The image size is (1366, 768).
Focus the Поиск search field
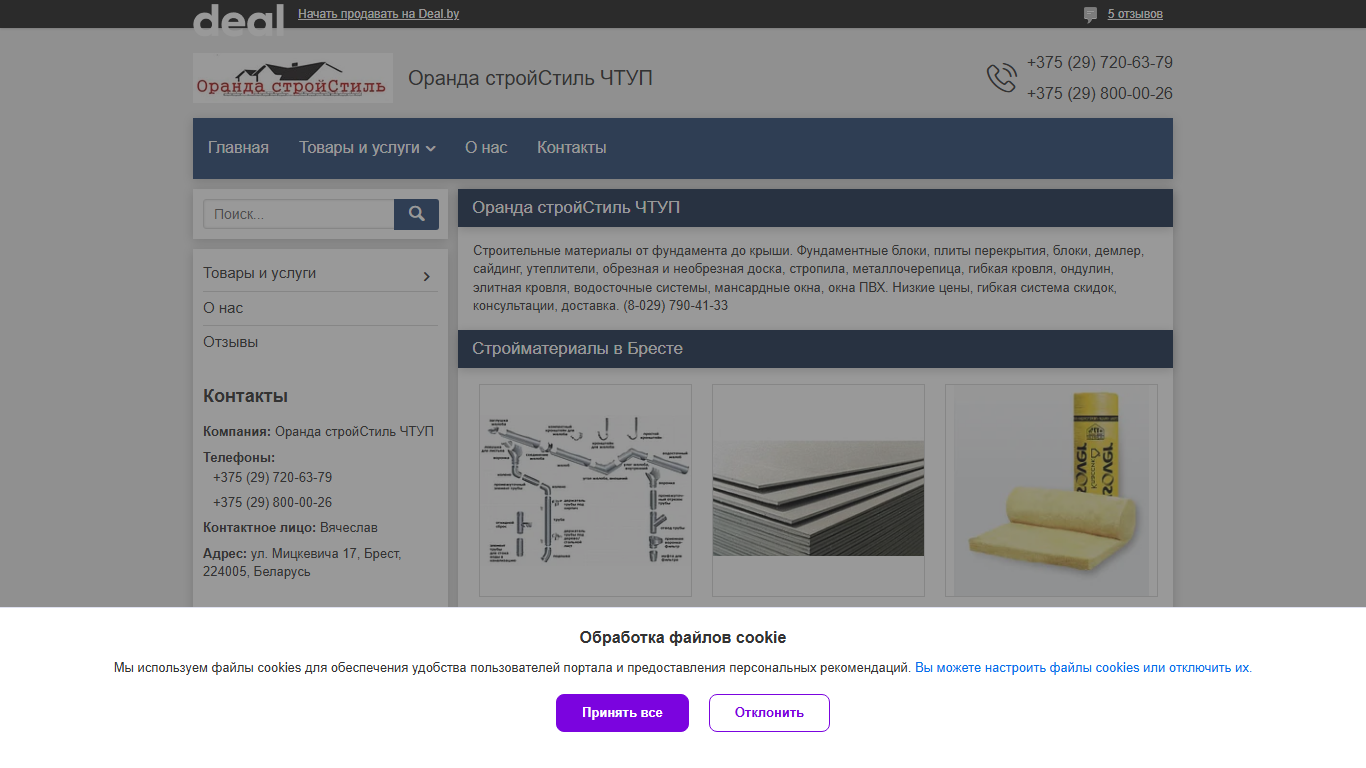(x=298, y=214)
